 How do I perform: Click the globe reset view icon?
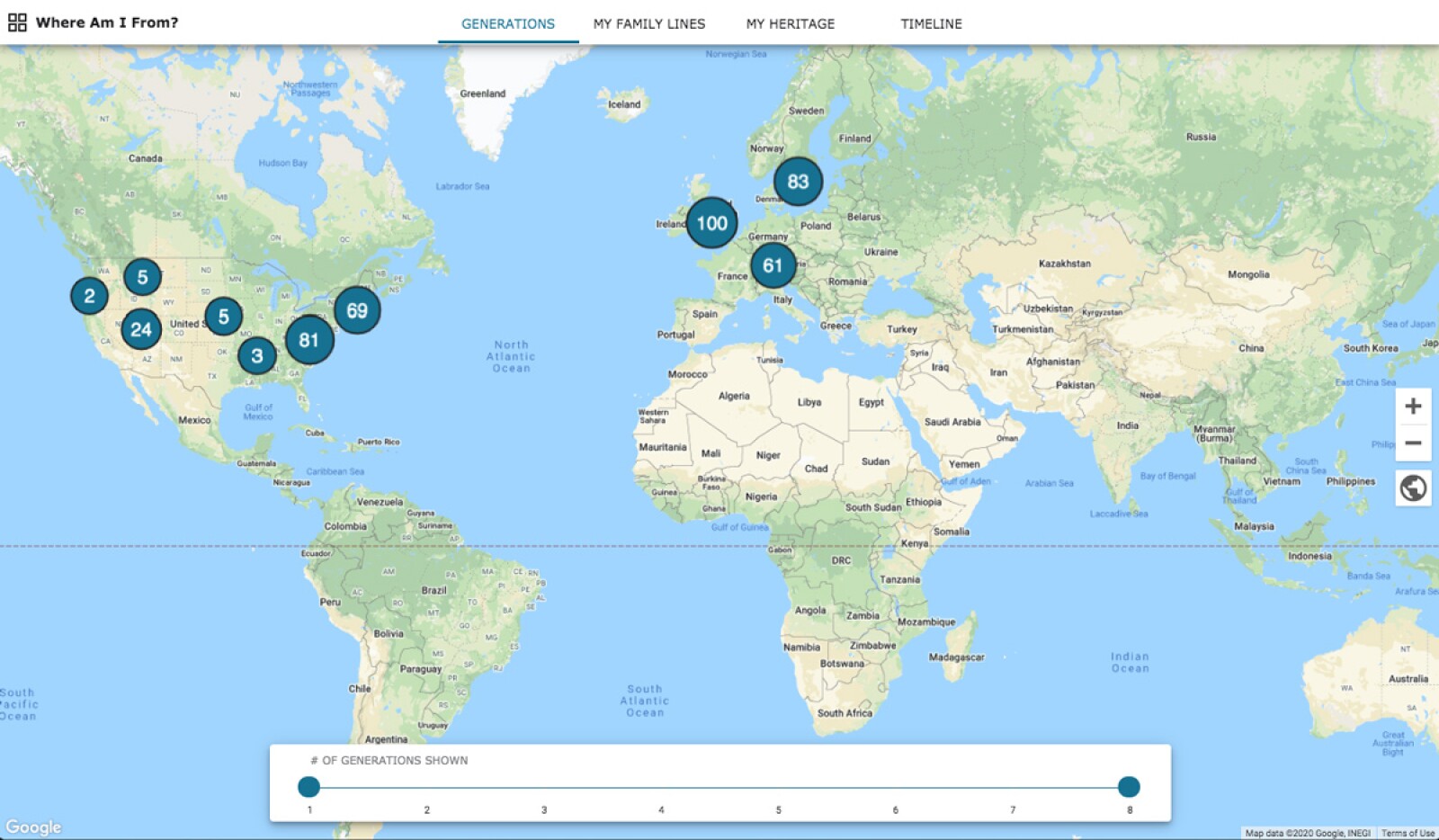tap(1413, 488)
